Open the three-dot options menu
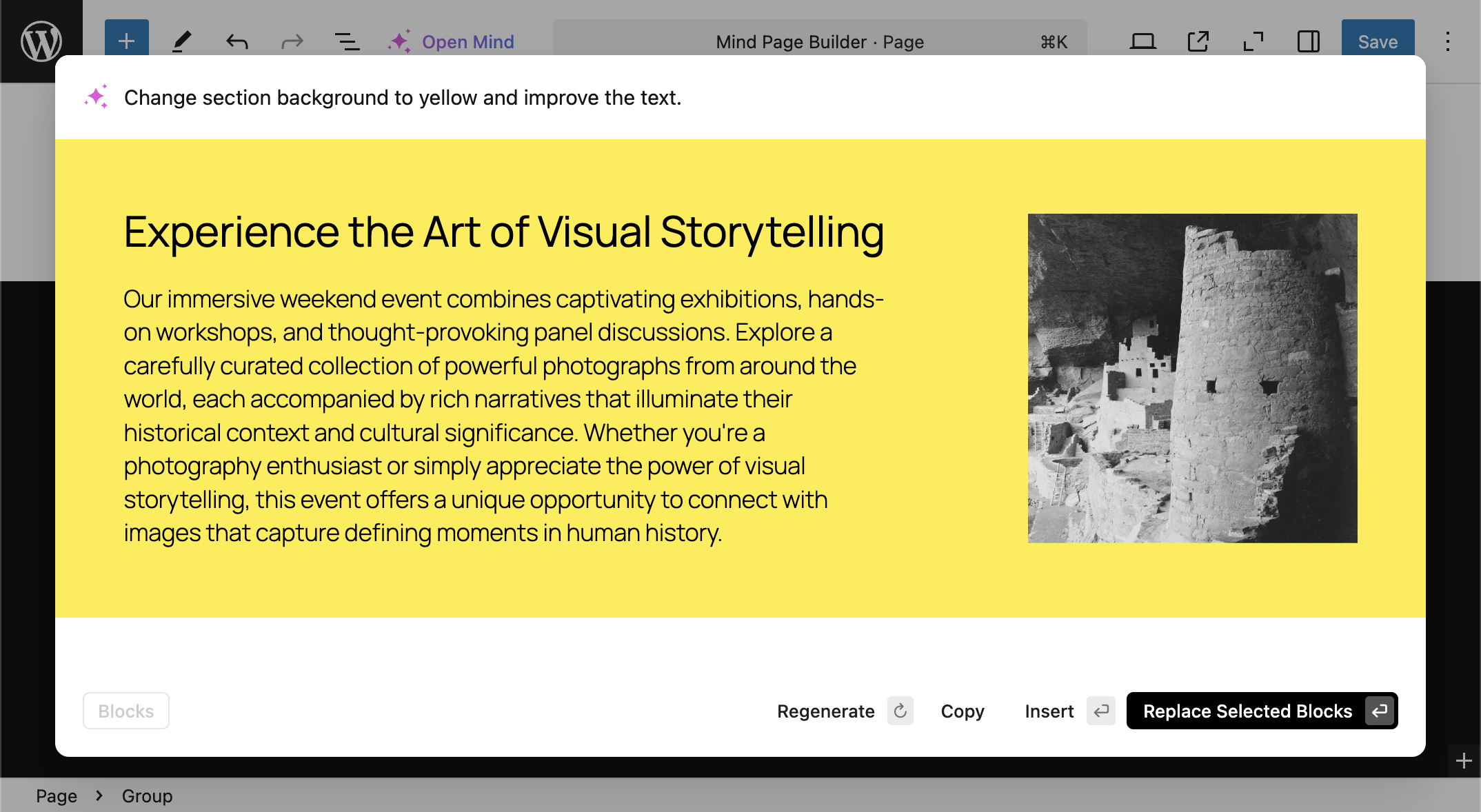Image resolution: width=1481 pixels, height=812 pixels. 1448,41
